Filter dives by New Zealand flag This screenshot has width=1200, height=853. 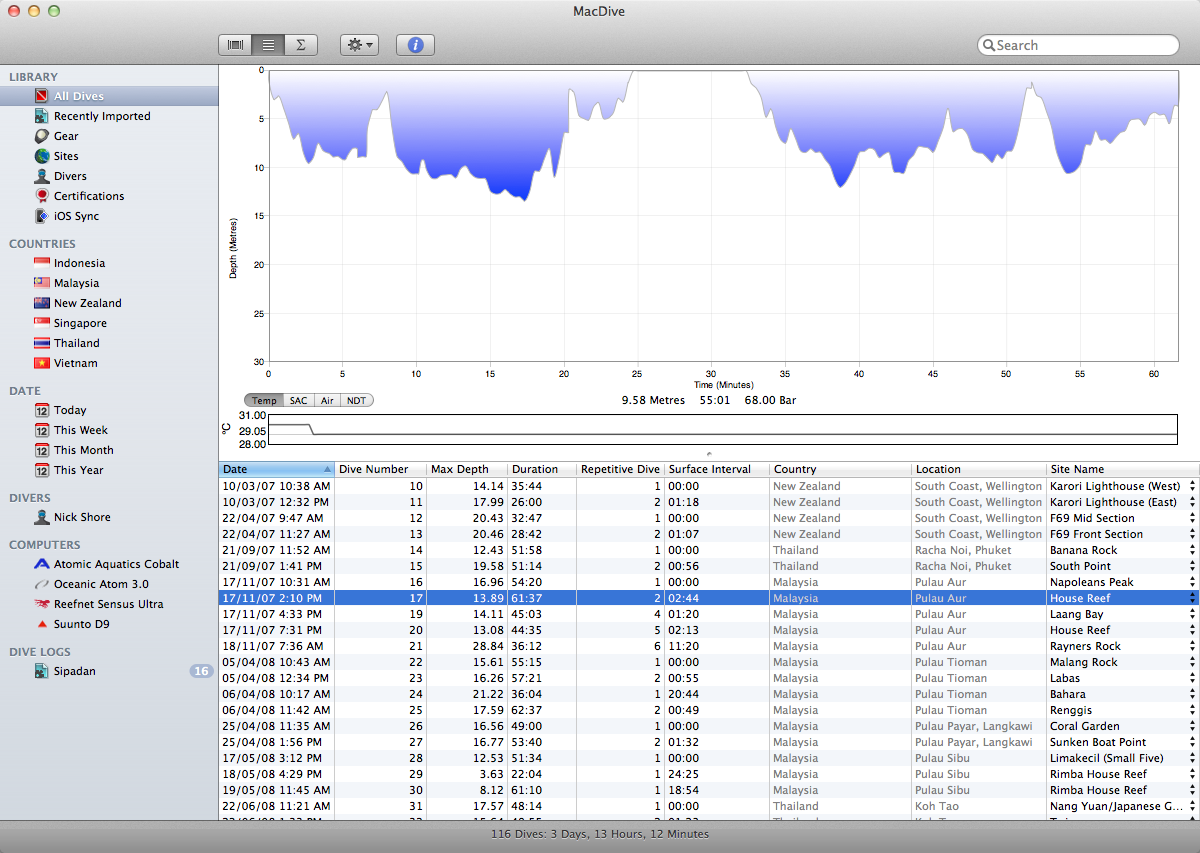tap(42, 303)
